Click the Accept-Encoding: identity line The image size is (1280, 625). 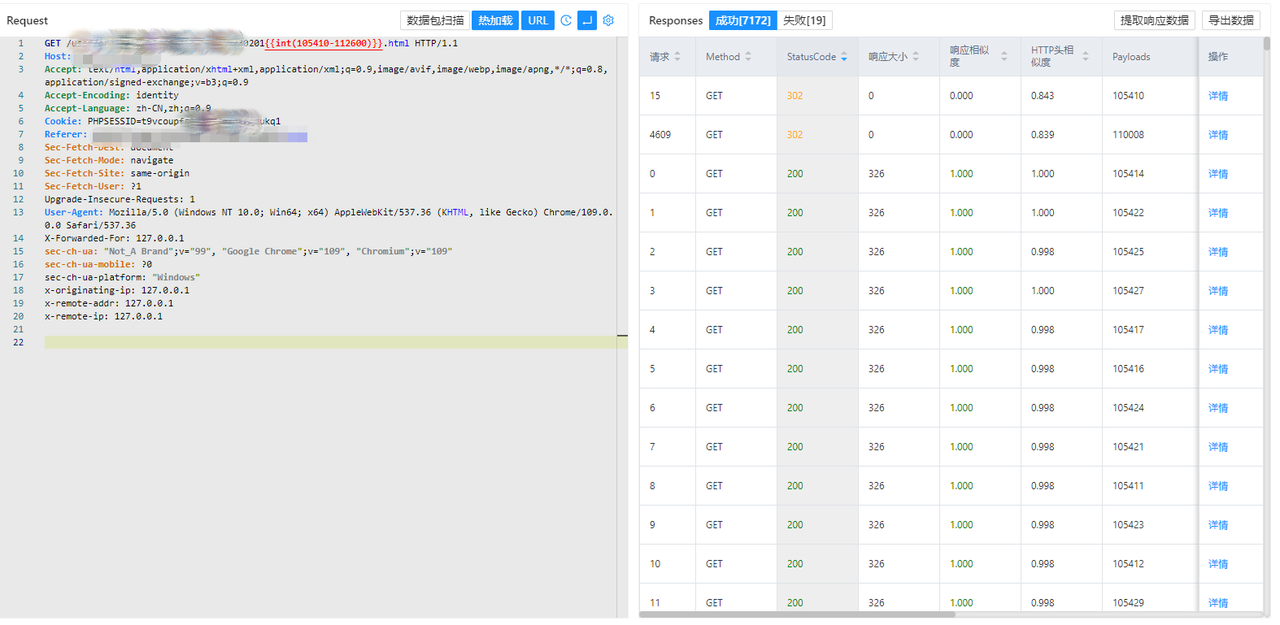[111, 95]
